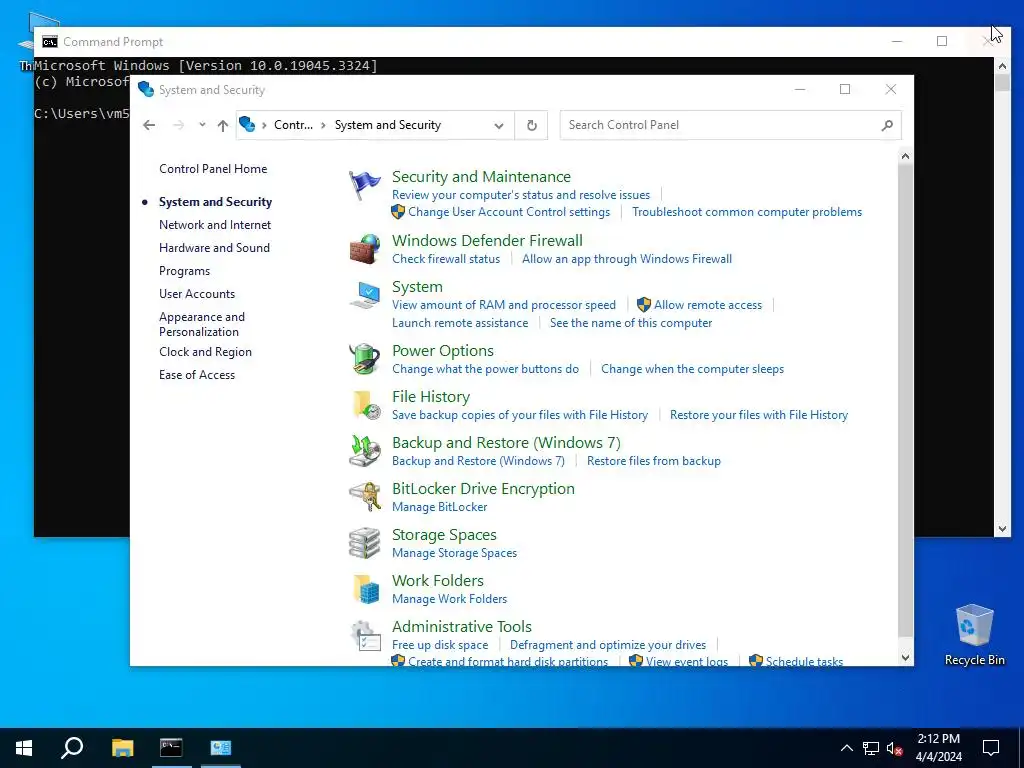The image size is (1024, 768).
Task: Open taskbar search magnifier
Action: 72,747
